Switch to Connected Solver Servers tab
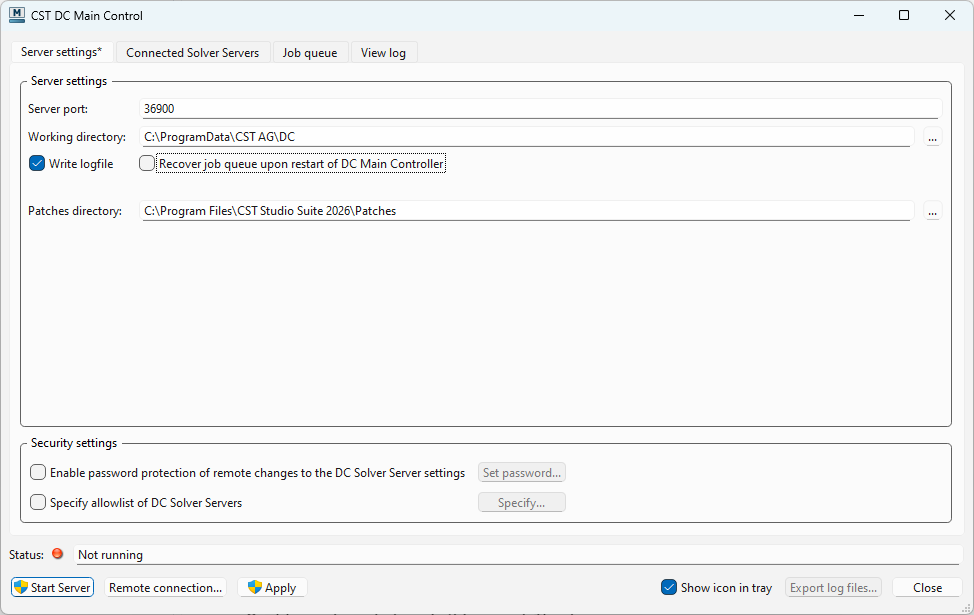This screenshot has width=974, height=615. 192,53
